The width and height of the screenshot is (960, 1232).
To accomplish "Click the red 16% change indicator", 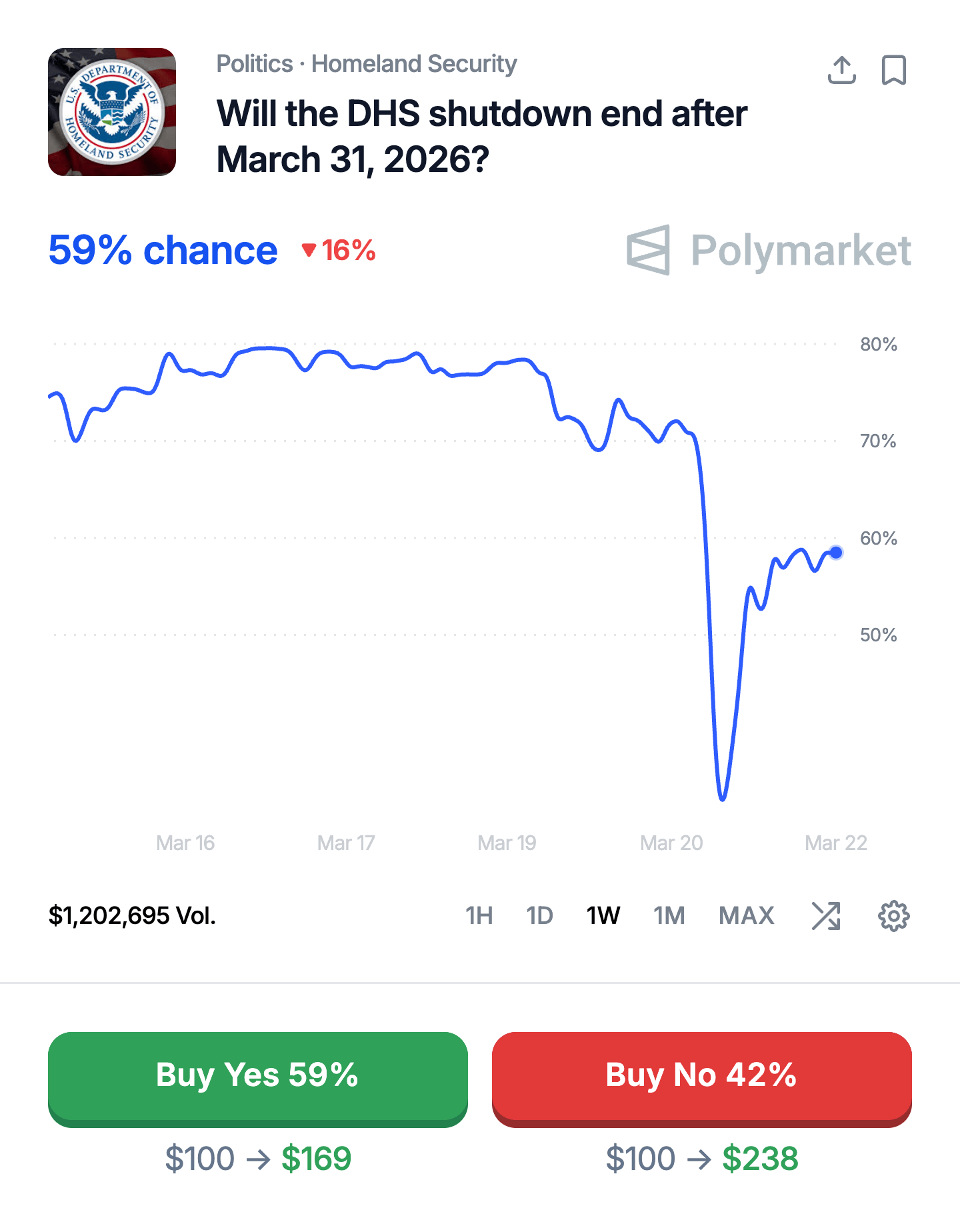I will click(x=339, y=251).
